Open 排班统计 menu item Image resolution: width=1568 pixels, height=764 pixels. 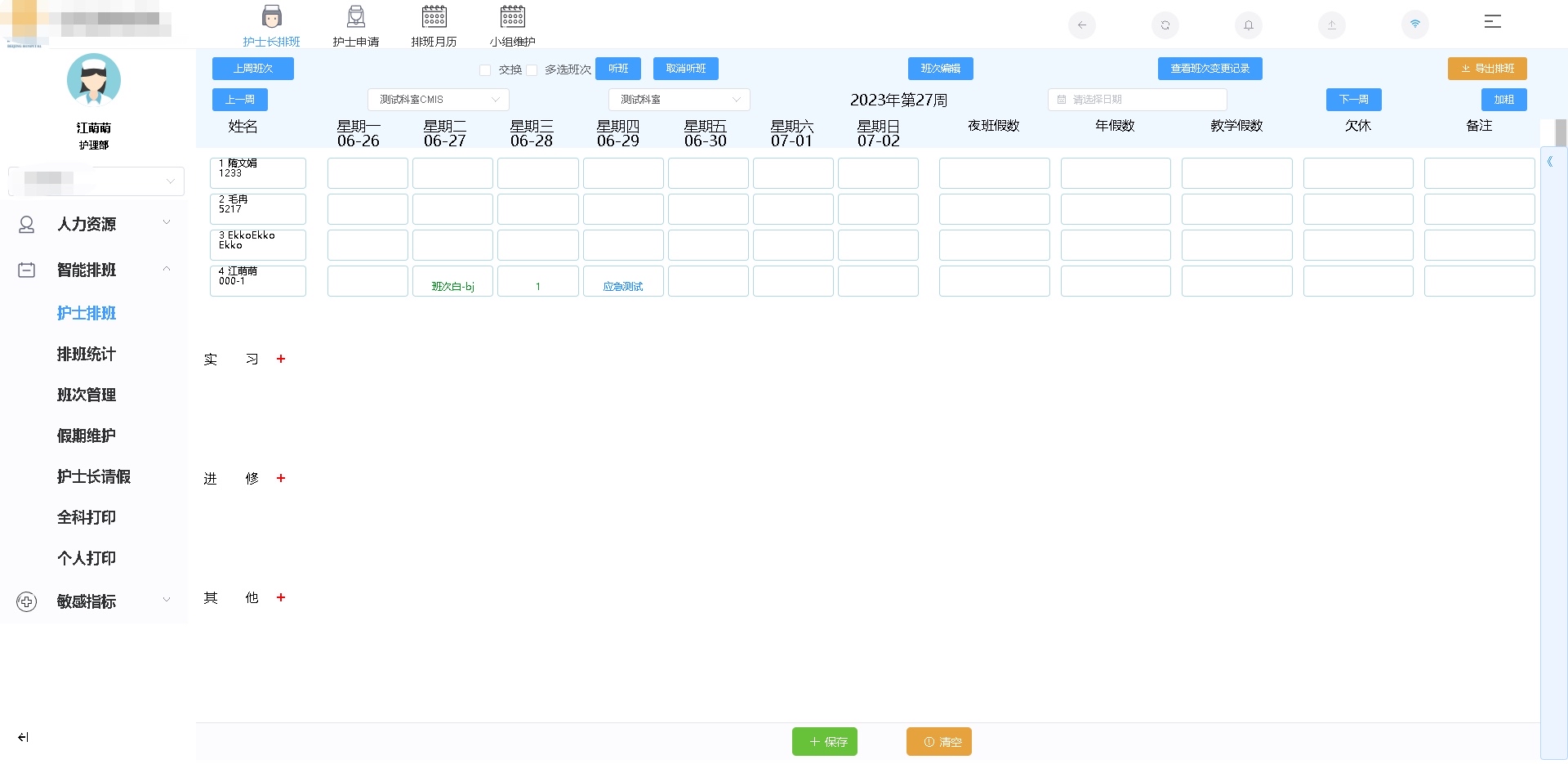87,355
